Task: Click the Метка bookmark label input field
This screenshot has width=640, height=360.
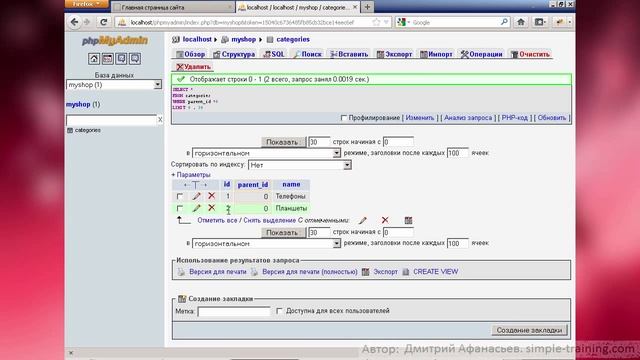Action: click(x=234, y=311)
